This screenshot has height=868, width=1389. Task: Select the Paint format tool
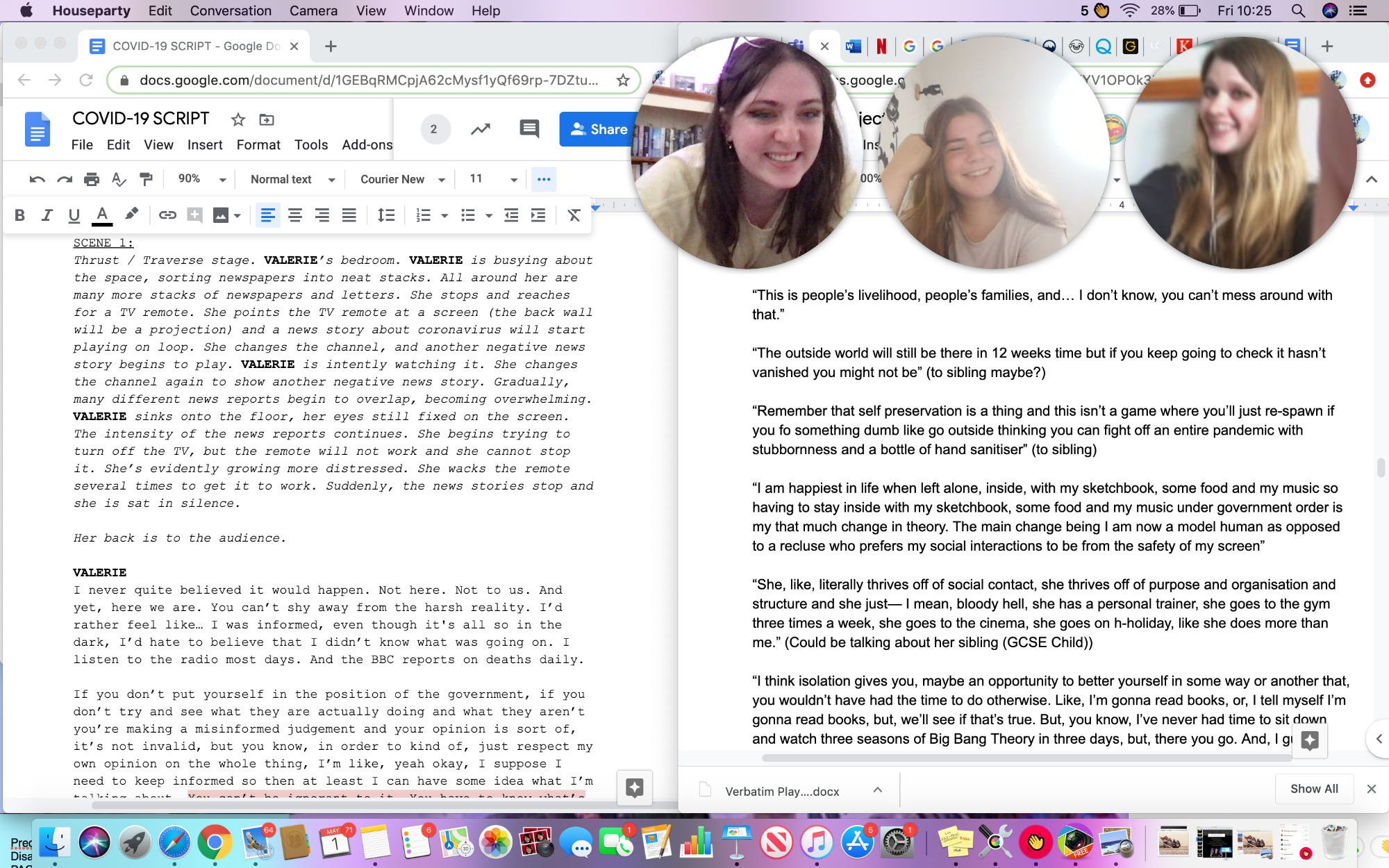tap(146, 179)
